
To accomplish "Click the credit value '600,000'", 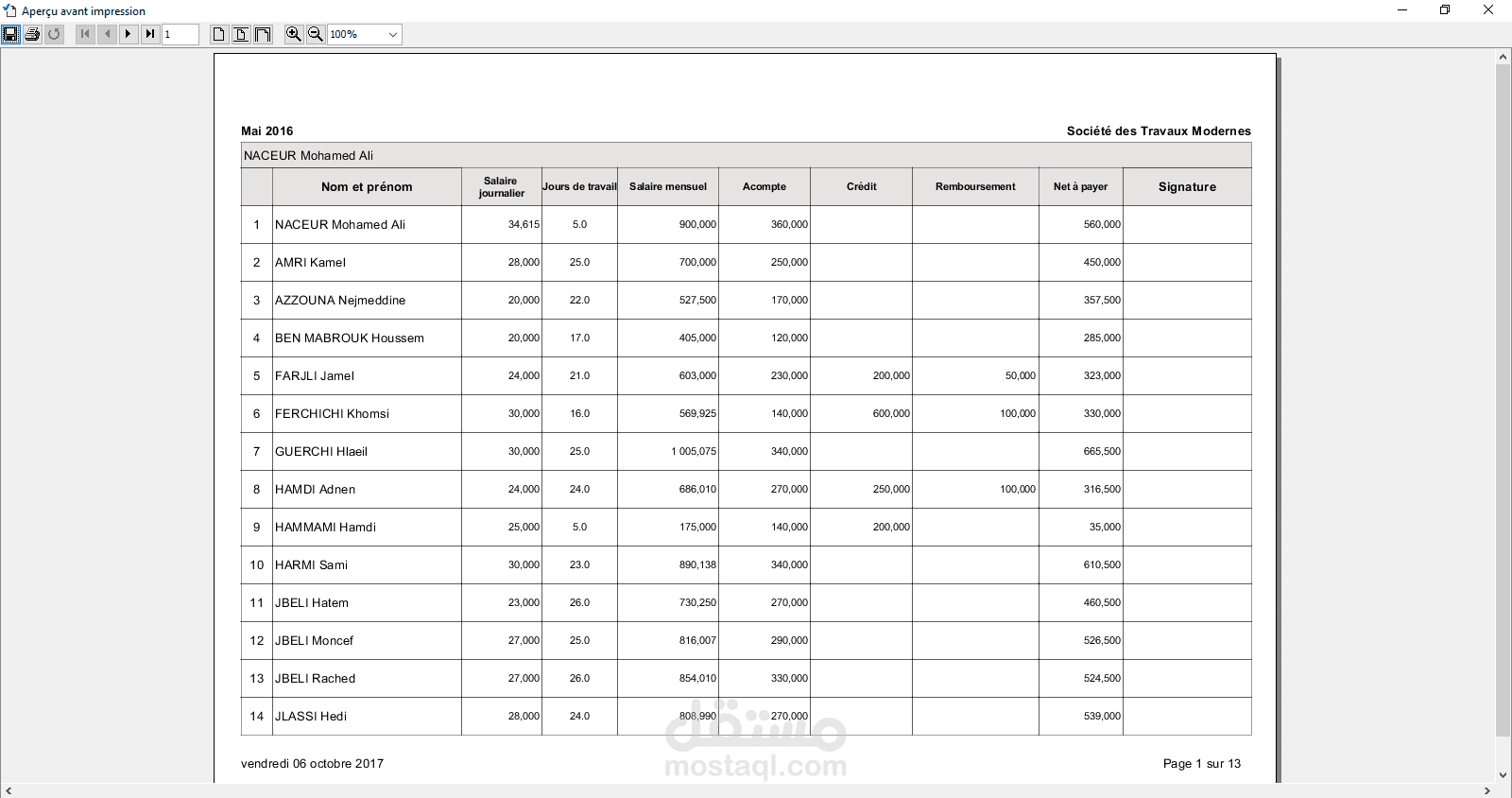I will tap(891, 413).
